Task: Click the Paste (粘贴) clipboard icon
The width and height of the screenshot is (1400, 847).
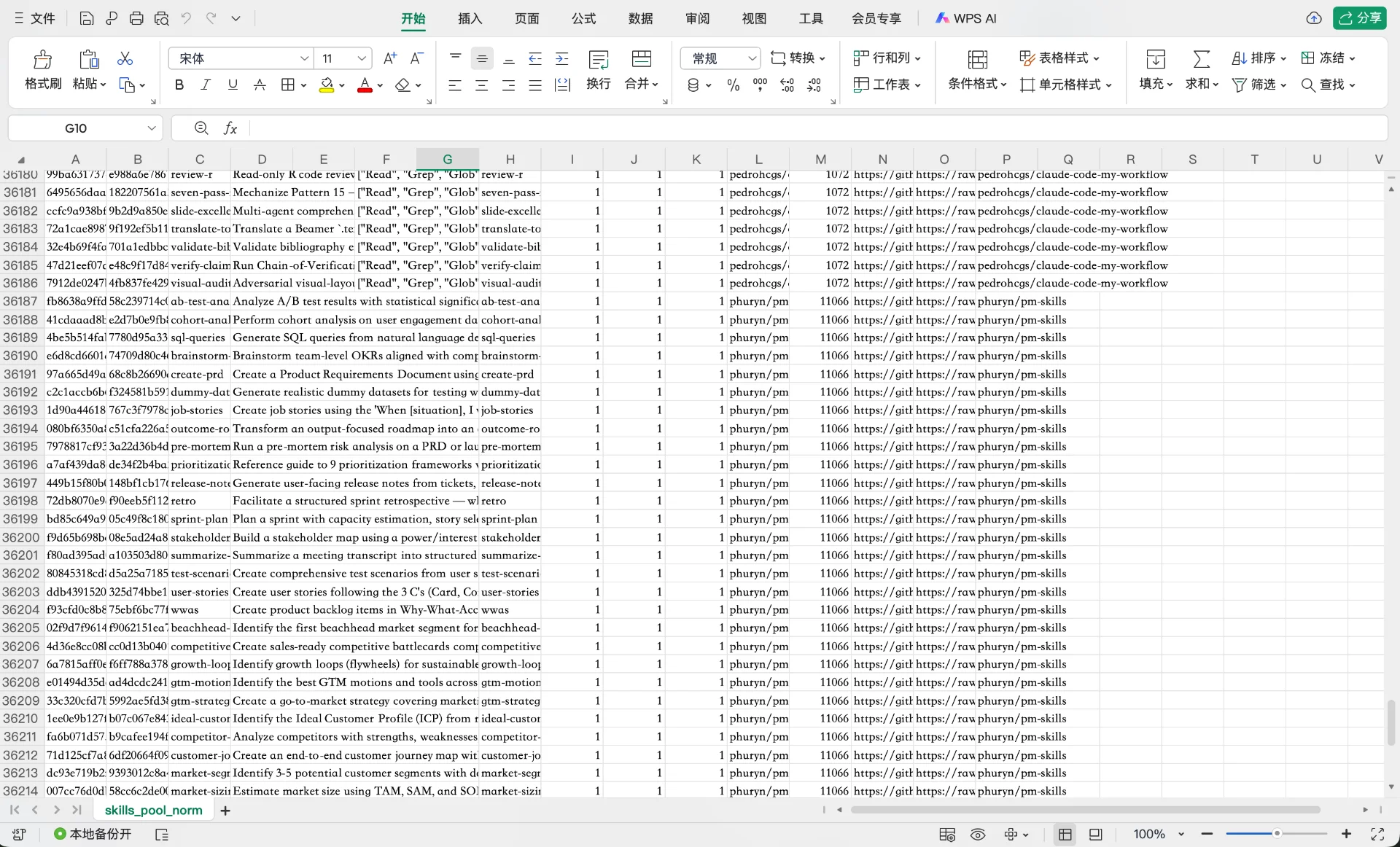Action: coord(89,59)
